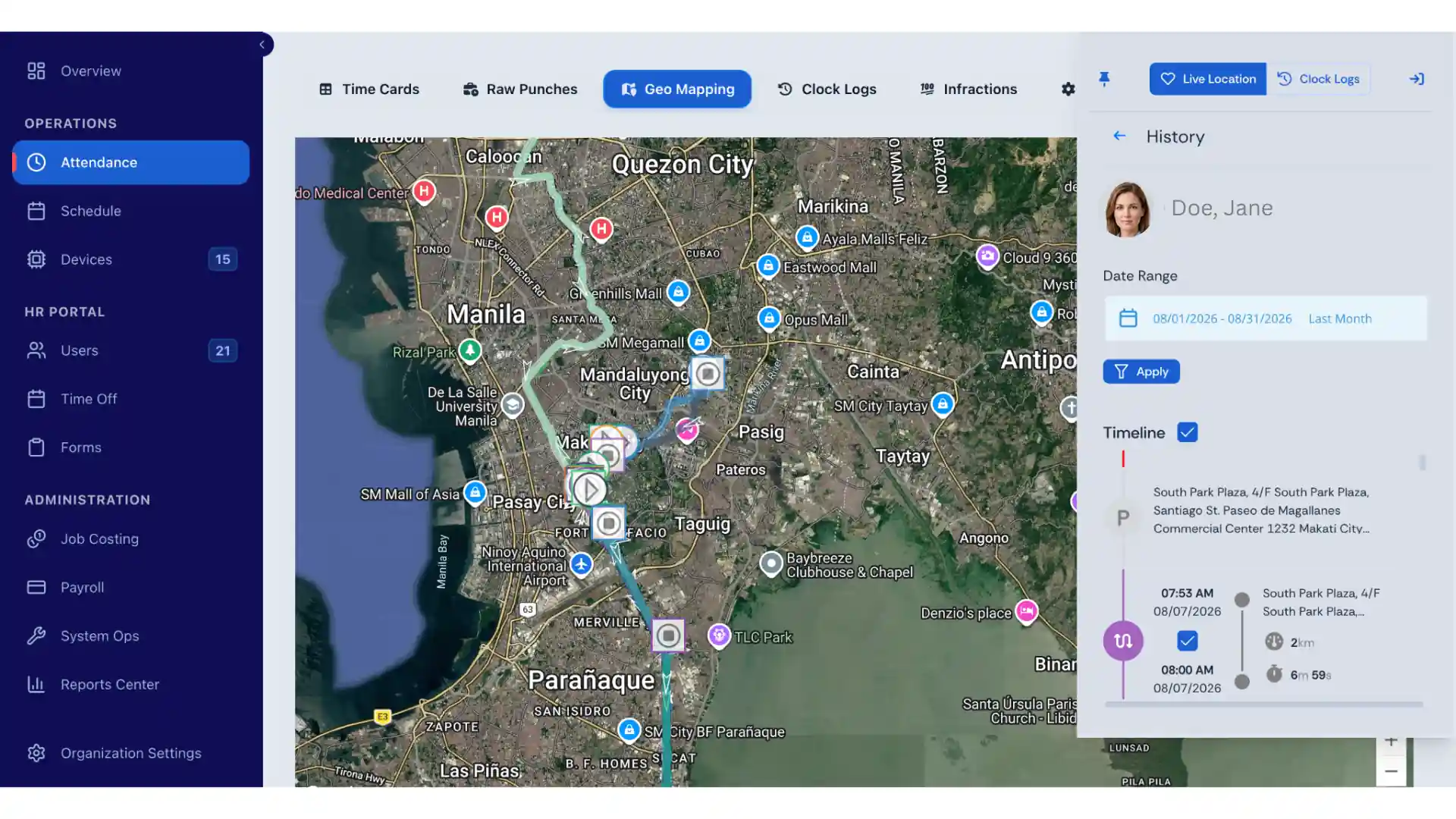Click Jane Doe's profile photo
Viewport: 1456px width, 819px height.
[1127, 209]
